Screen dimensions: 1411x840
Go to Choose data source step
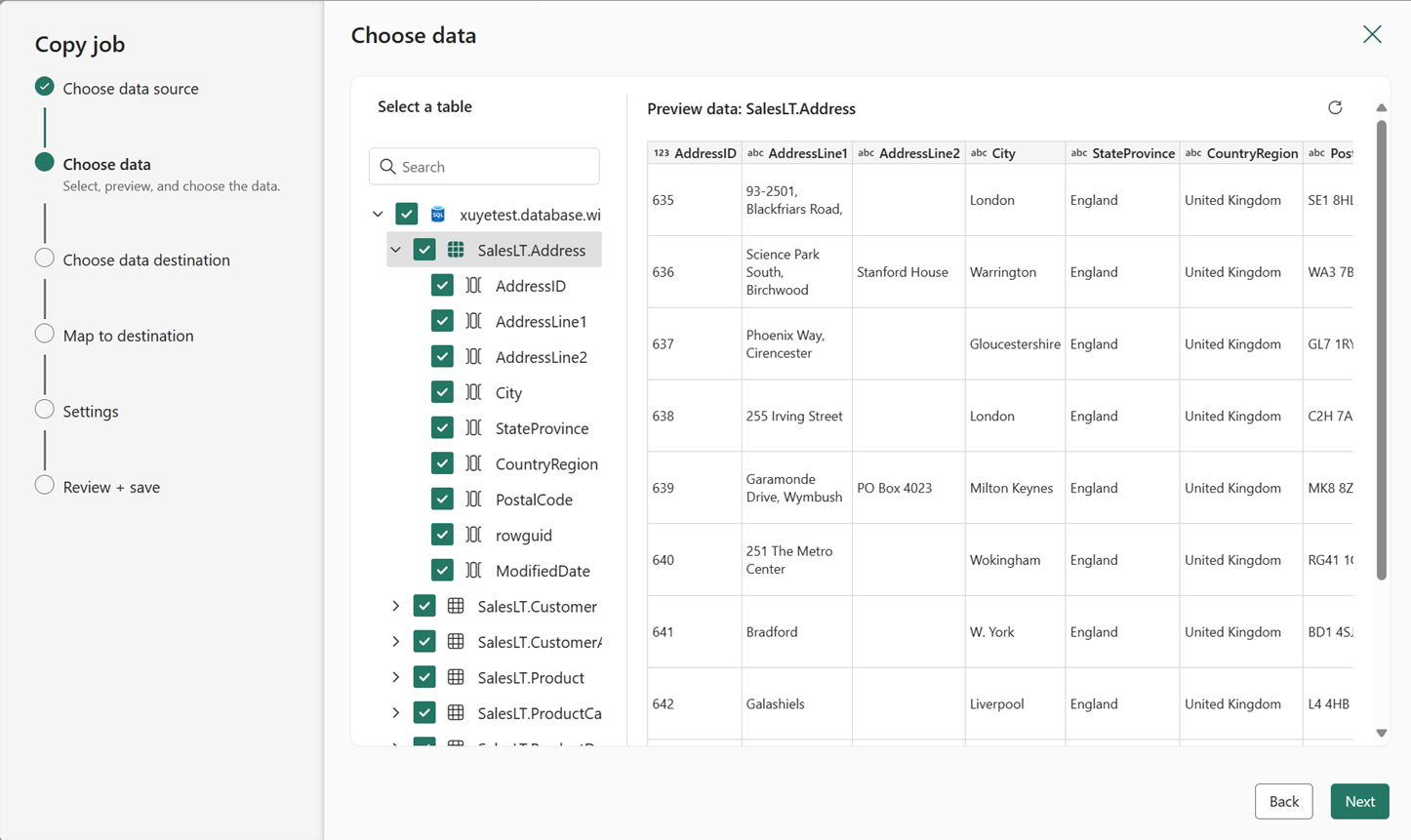[x=130, y=89]
